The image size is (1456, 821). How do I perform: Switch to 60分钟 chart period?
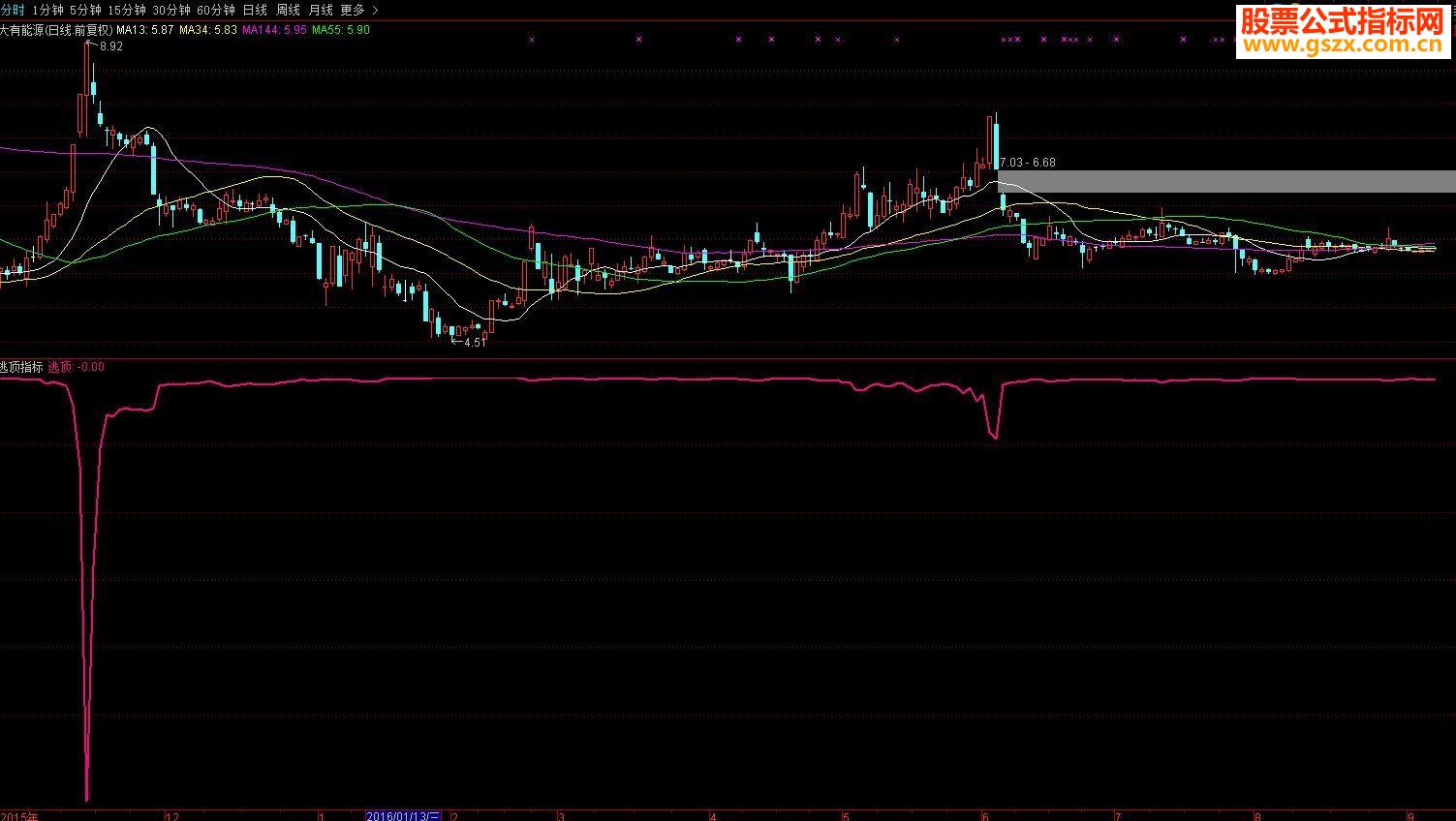(215, 10)
